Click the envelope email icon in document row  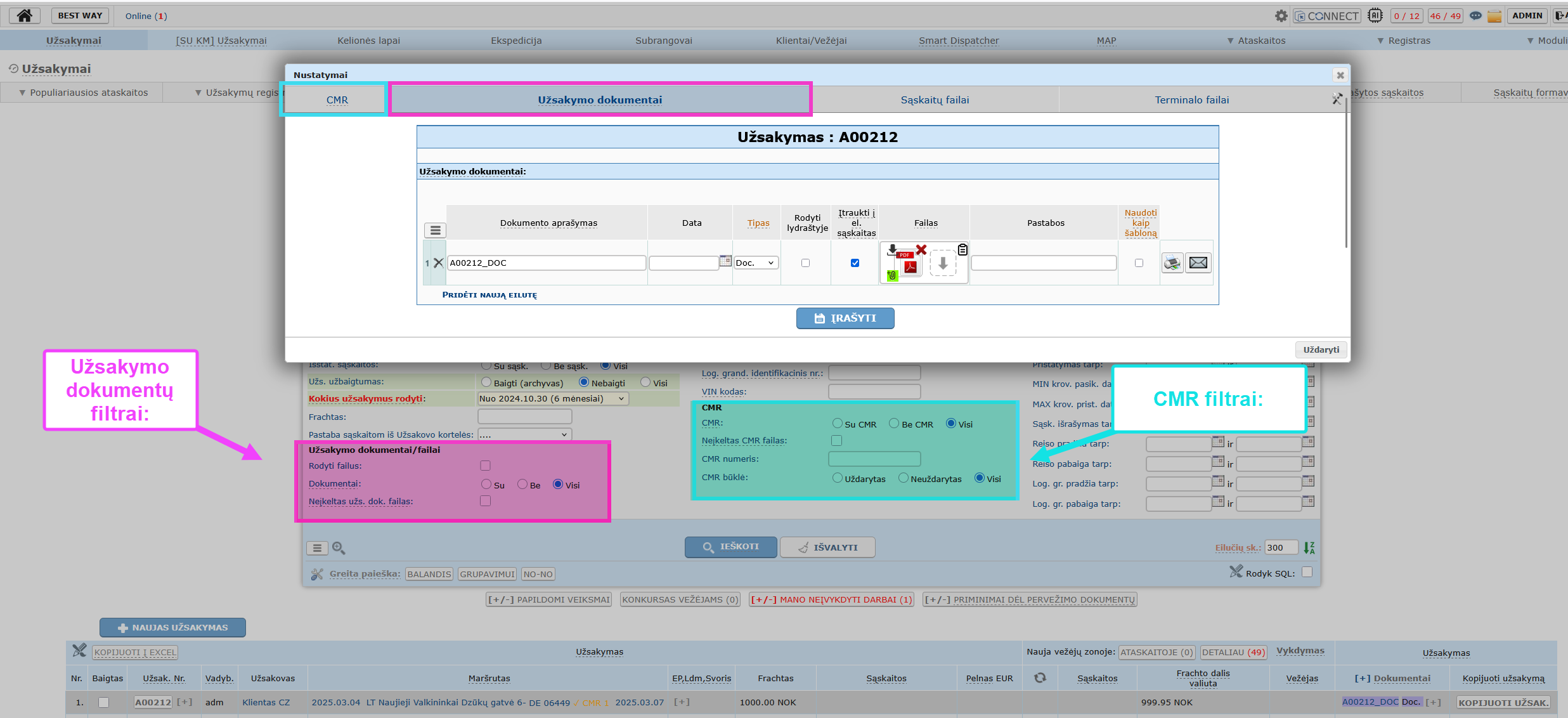[1198, 263]
